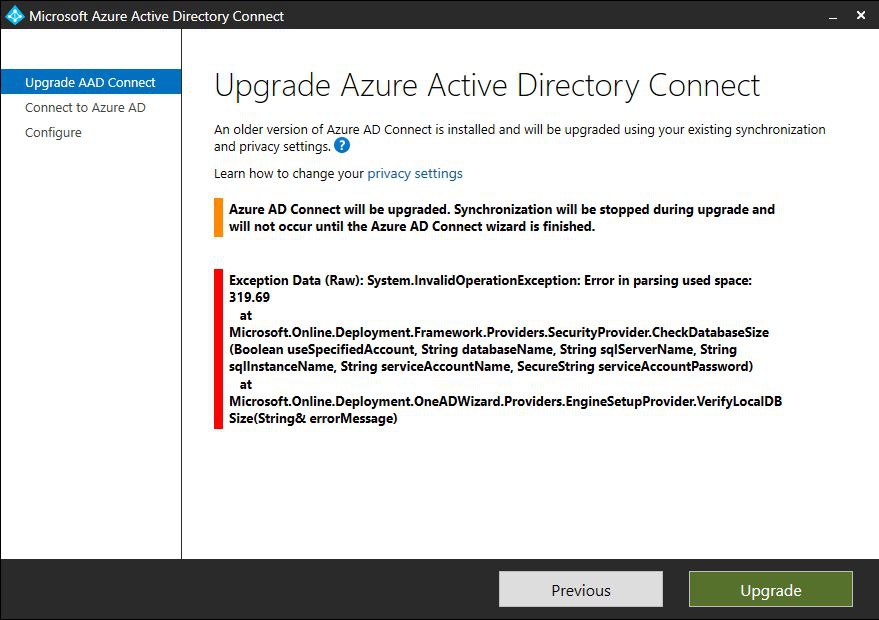The image size is (879, 620).
Task: Open the Configure step in sidebar
Action: point(53,132)
